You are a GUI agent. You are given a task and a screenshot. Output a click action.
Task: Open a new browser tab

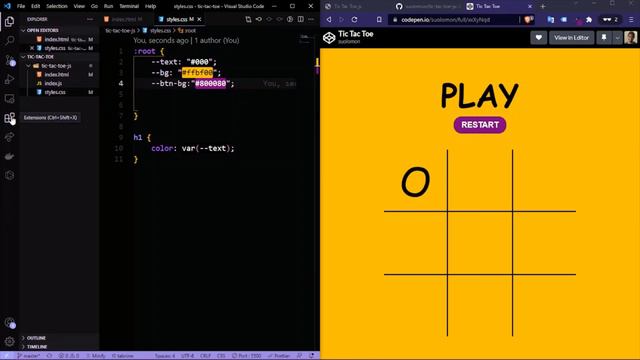(x=543, y=6)
